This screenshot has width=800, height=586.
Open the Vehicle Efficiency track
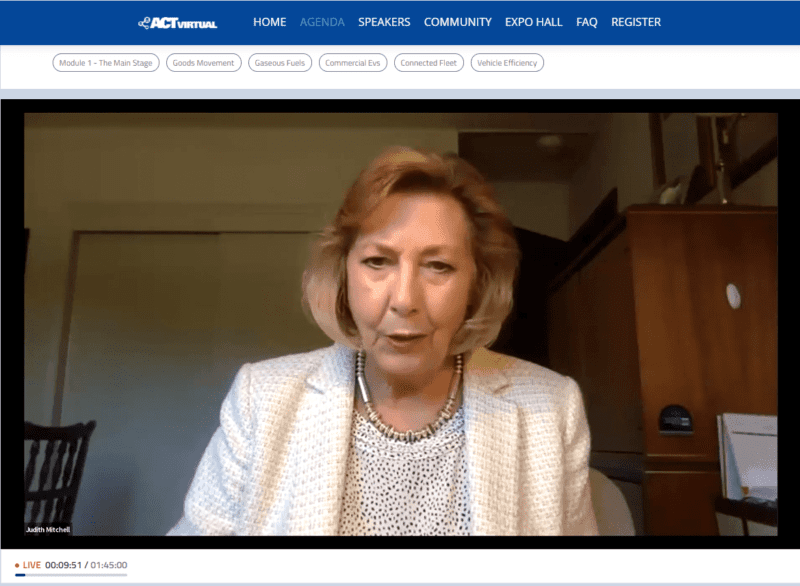pos(507,63)
